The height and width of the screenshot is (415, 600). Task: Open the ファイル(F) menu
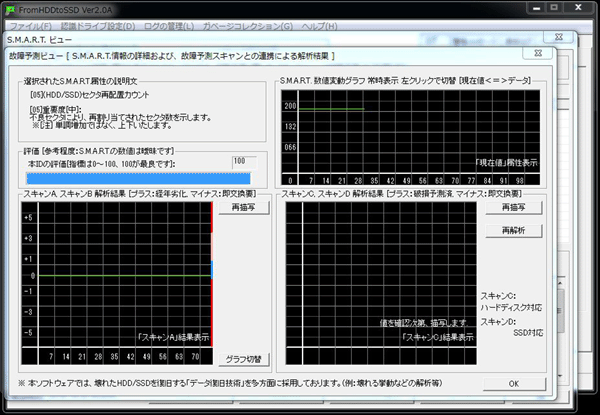pos(30,26)
